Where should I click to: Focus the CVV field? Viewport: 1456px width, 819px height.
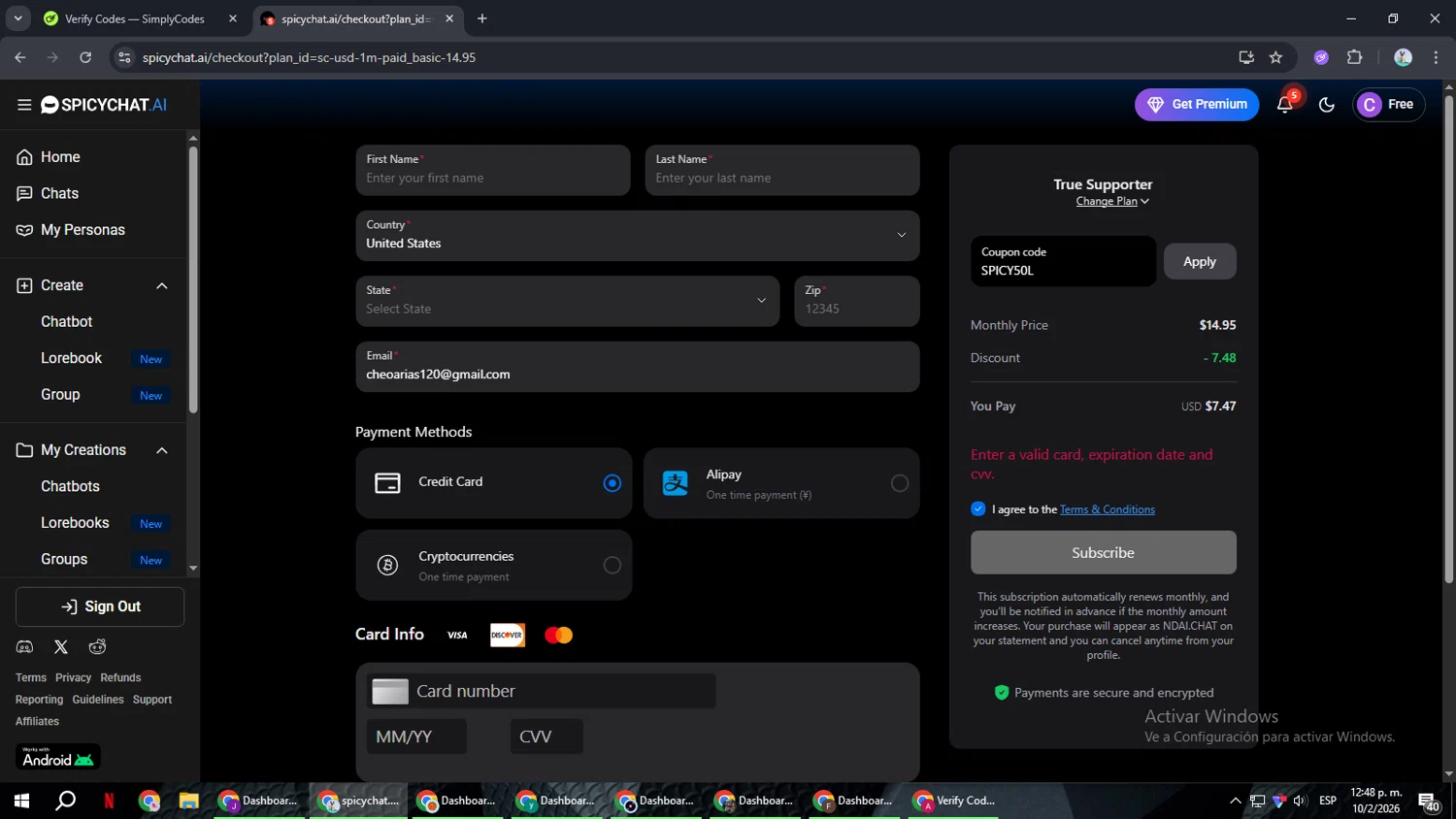click(546, 737)
